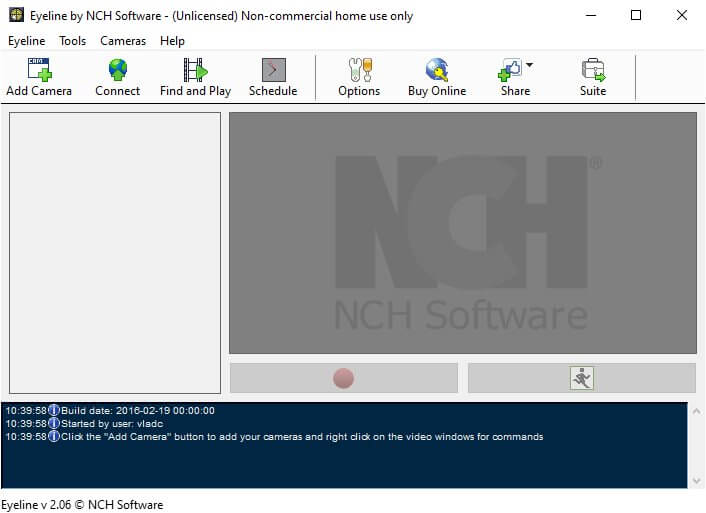The image size is (706, 513).
Task: Open the Tools menu
Action: [72, 41]
